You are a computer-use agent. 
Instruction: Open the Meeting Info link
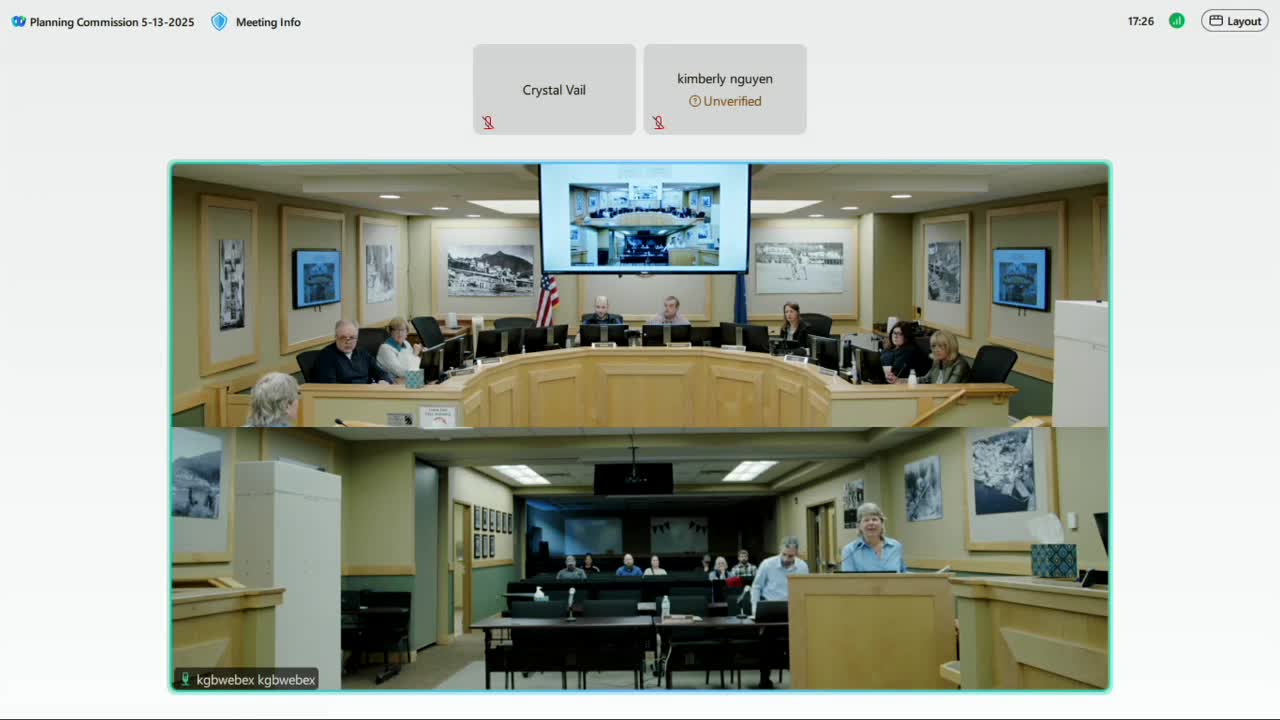click(268, 22)
